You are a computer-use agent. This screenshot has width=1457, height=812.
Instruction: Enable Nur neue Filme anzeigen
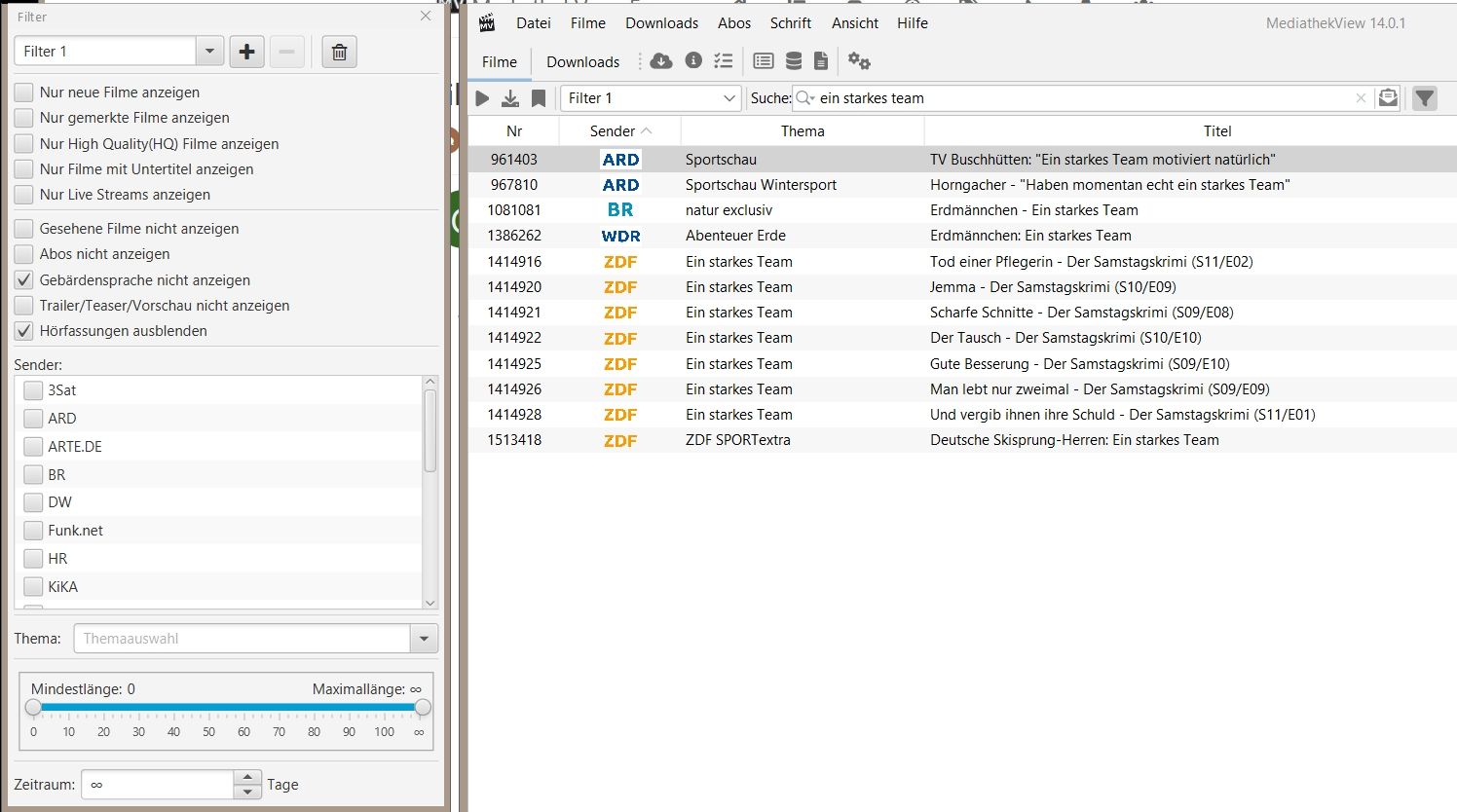click(x=24, y=92)
